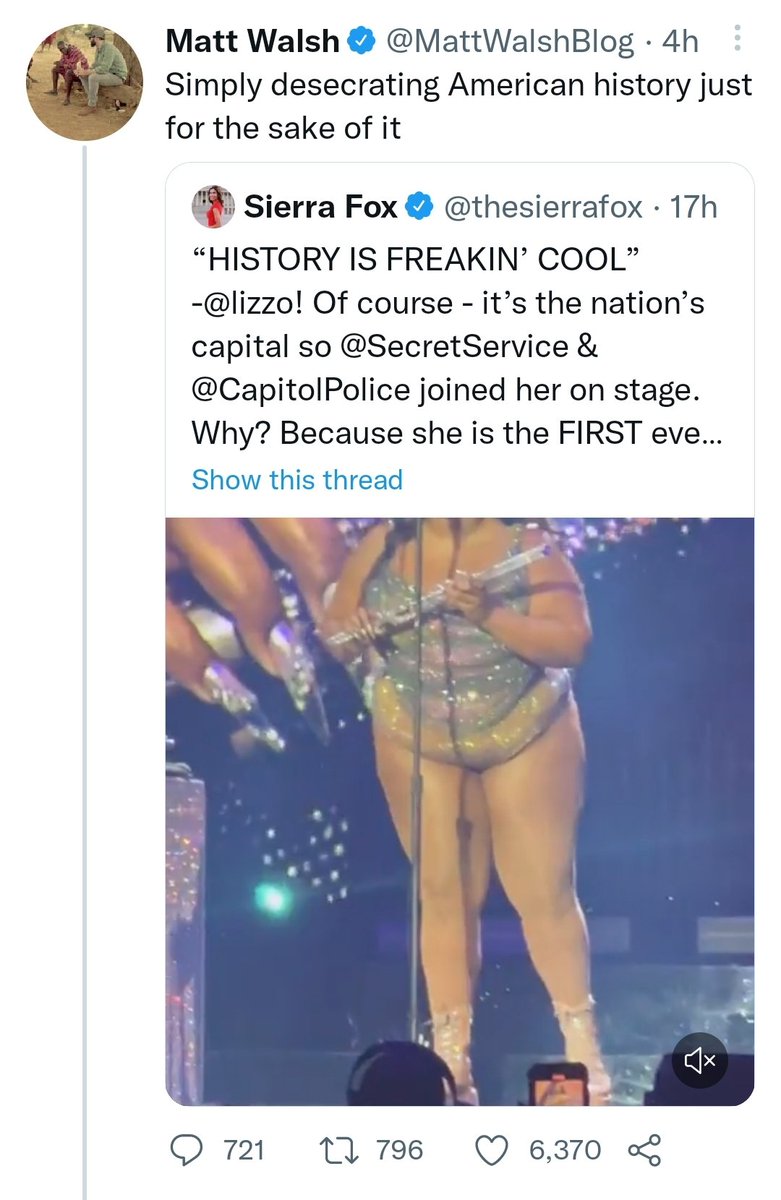This screenshot has width=781, height=1200.
Task: Like the tweet with heart icon
Action: [x=491, y=1150]
